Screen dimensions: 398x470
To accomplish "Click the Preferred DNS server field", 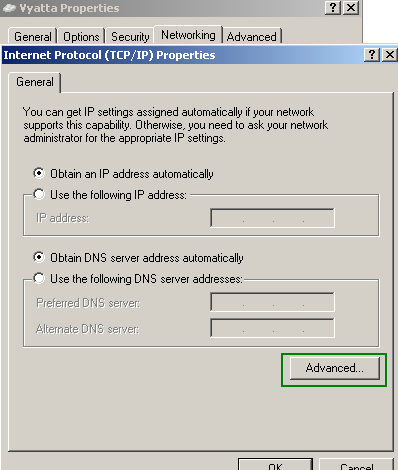I will (x=272, y=302).
